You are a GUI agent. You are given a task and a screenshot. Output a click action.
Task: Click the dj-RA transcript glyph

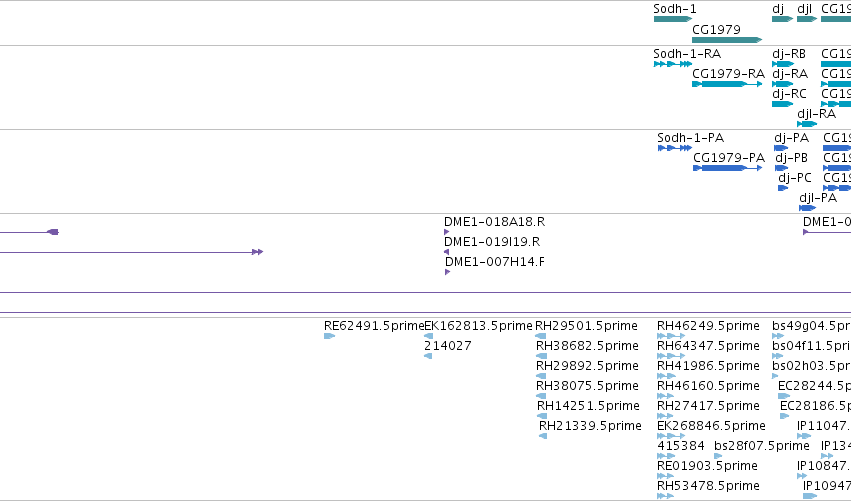783,84
